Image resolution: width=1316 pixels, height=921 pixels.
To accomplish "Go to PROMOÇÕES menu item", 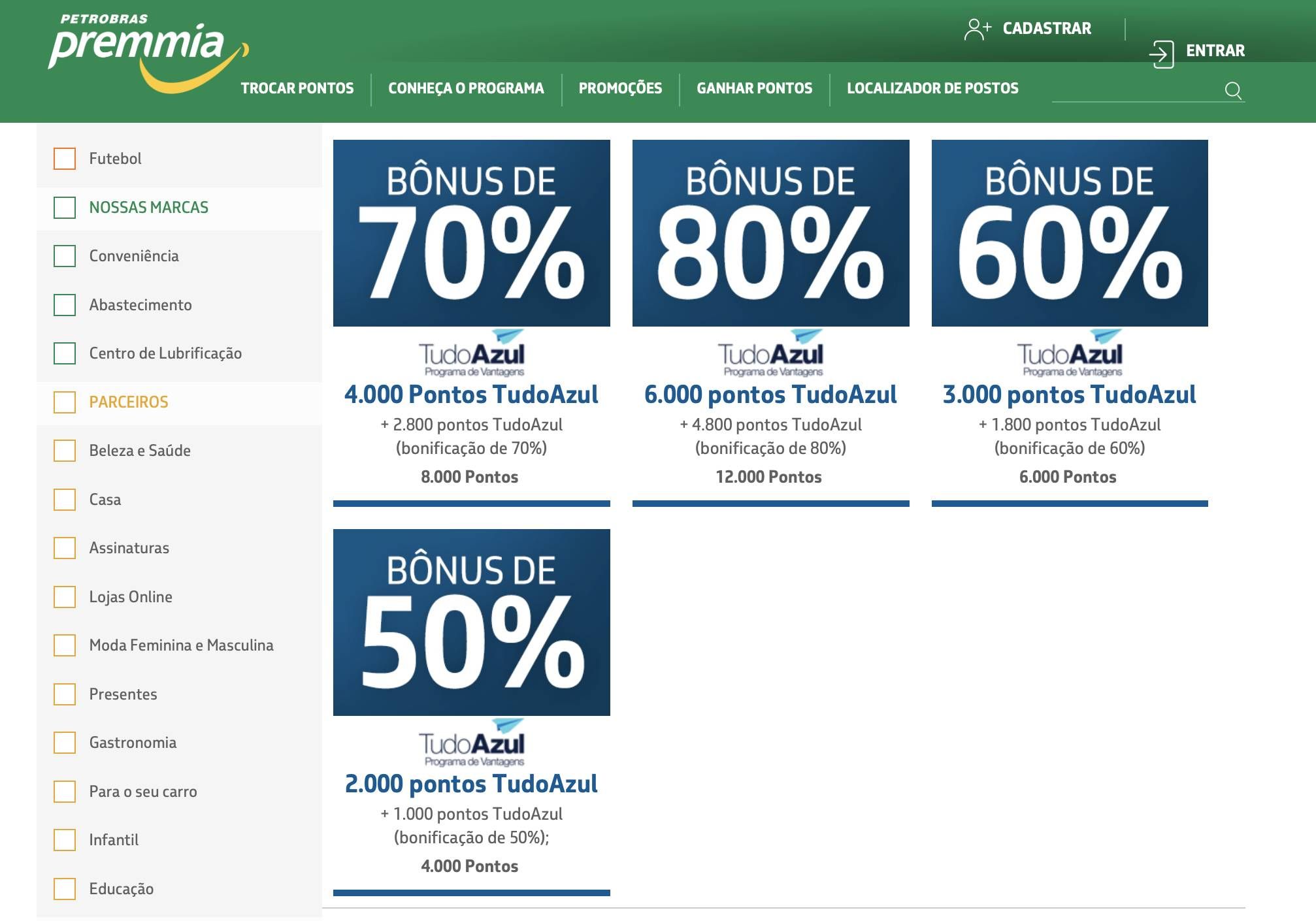I will point(620,88).
